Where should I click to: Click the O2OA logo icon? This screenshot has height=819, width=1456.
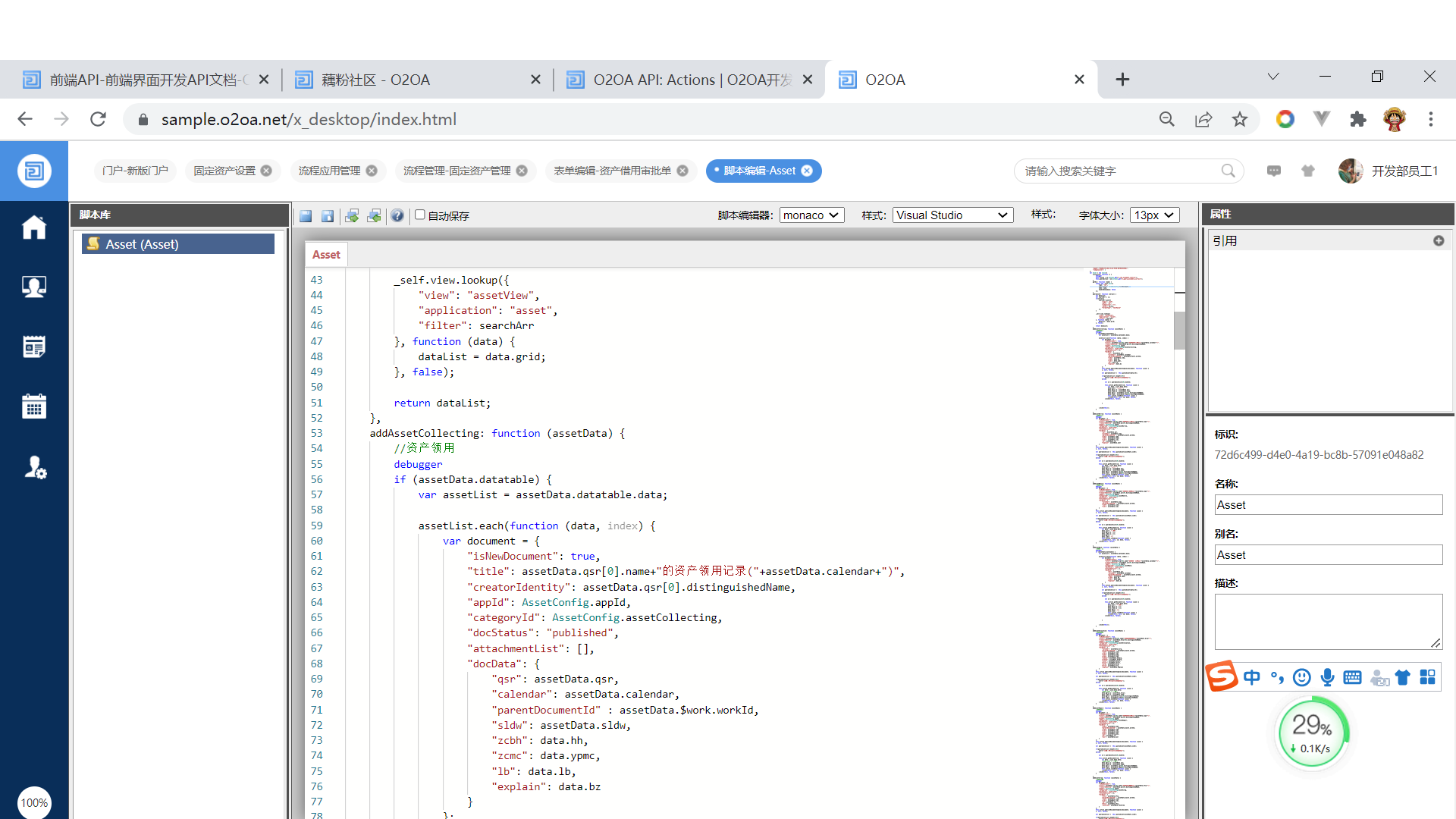34,171
